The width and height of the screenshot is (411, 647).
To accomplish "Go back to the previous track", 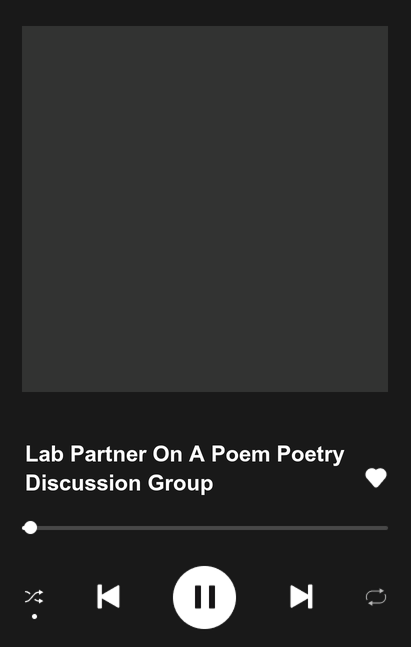I will (108, 597).
